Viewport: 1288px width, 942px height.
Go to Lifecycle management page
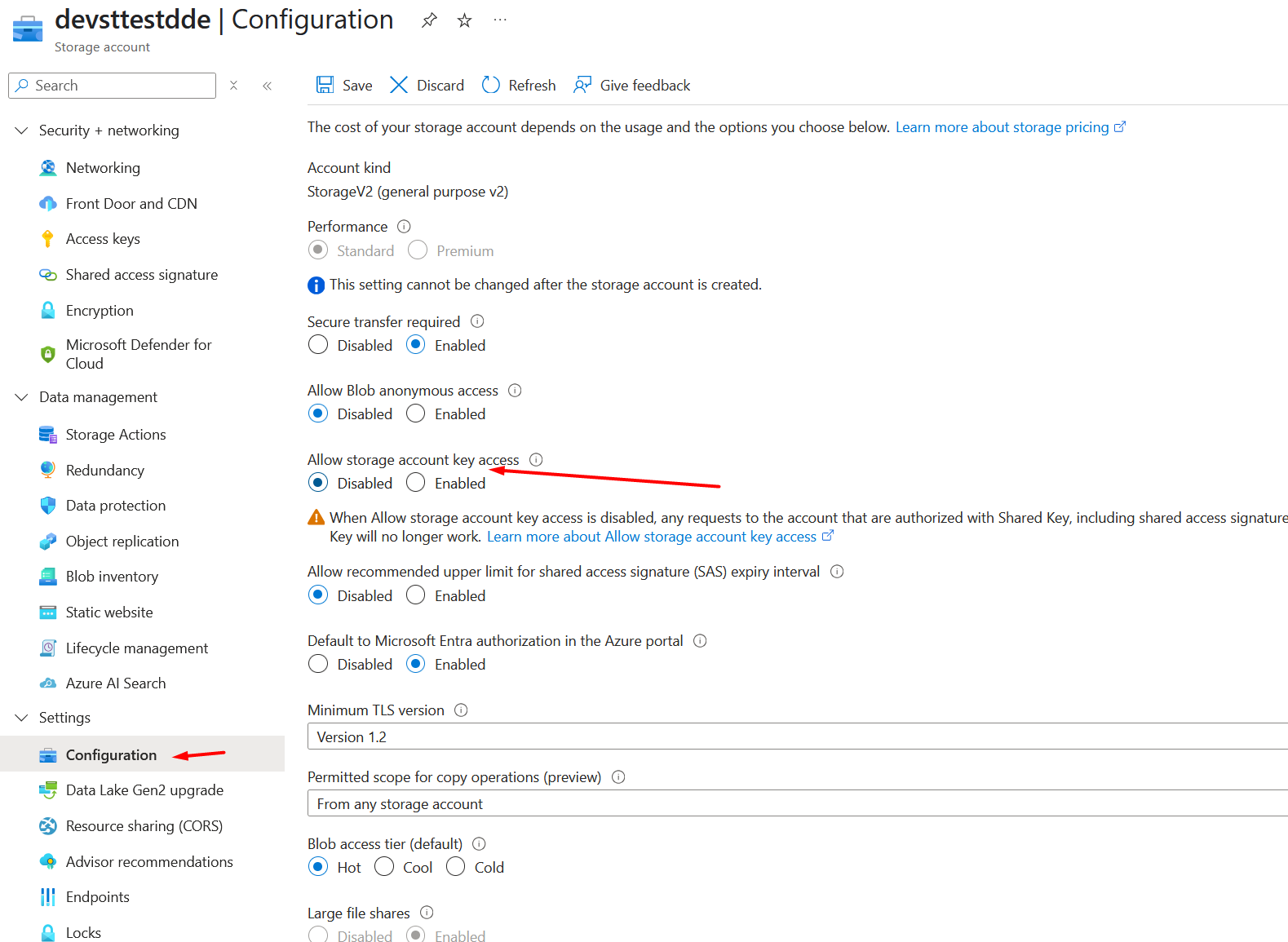pyautogui.click(x=136, y=648)
